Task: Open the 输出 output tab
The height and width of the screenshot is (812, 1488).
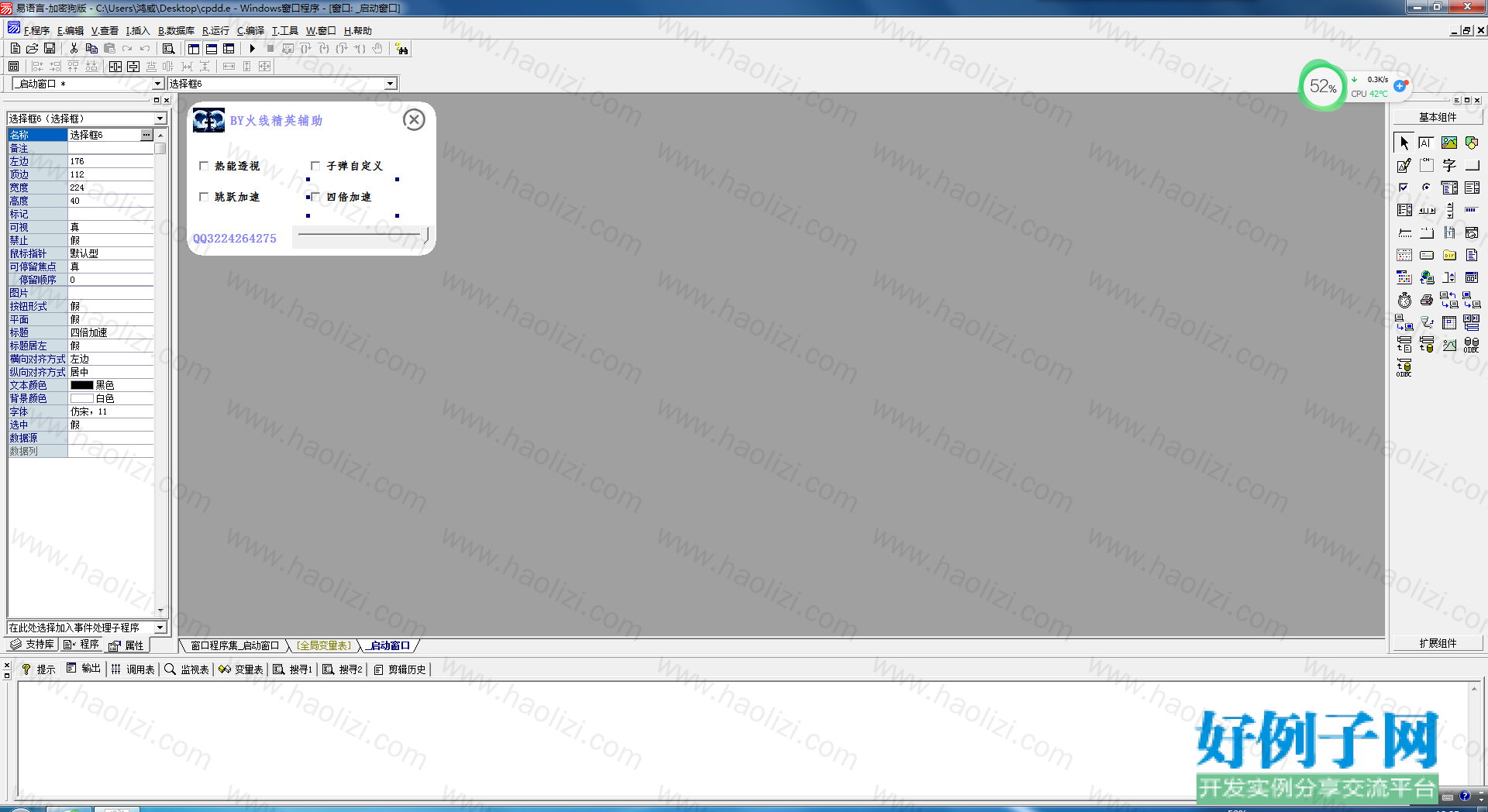Action: click(x=84, y=669)
